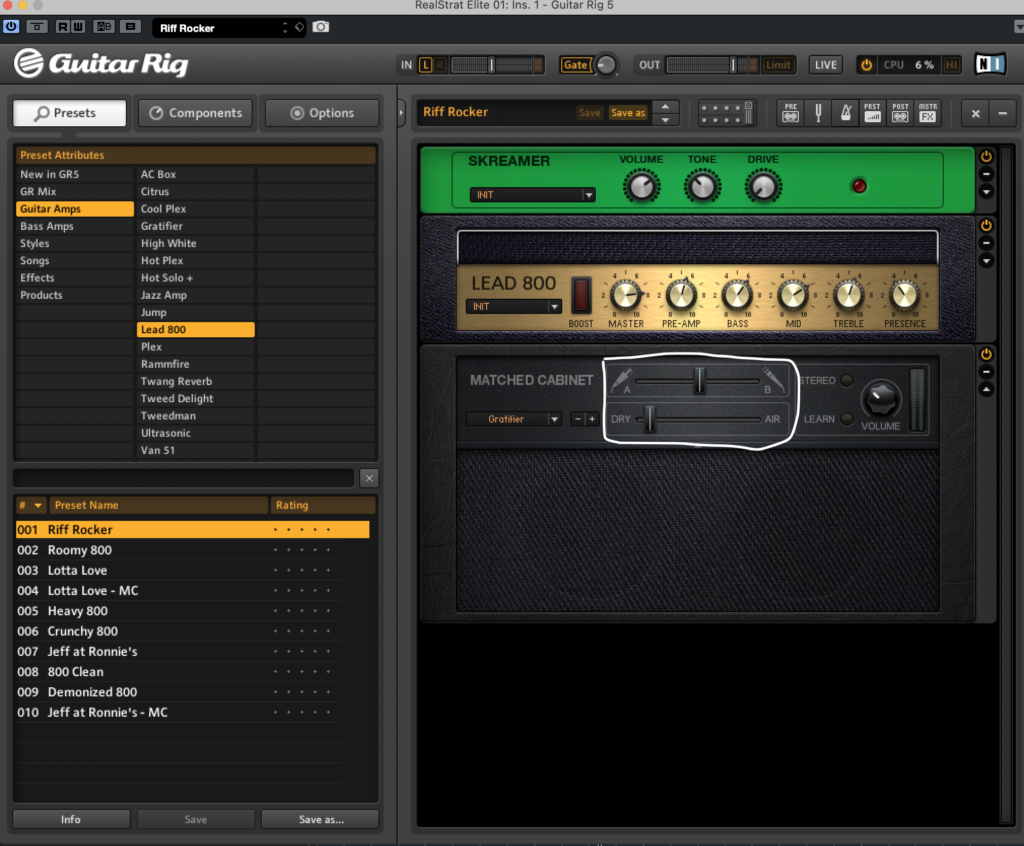Viewport: 1024px width, 846px height.
Task: Show the preset volume module
Action: pos(873,112)
